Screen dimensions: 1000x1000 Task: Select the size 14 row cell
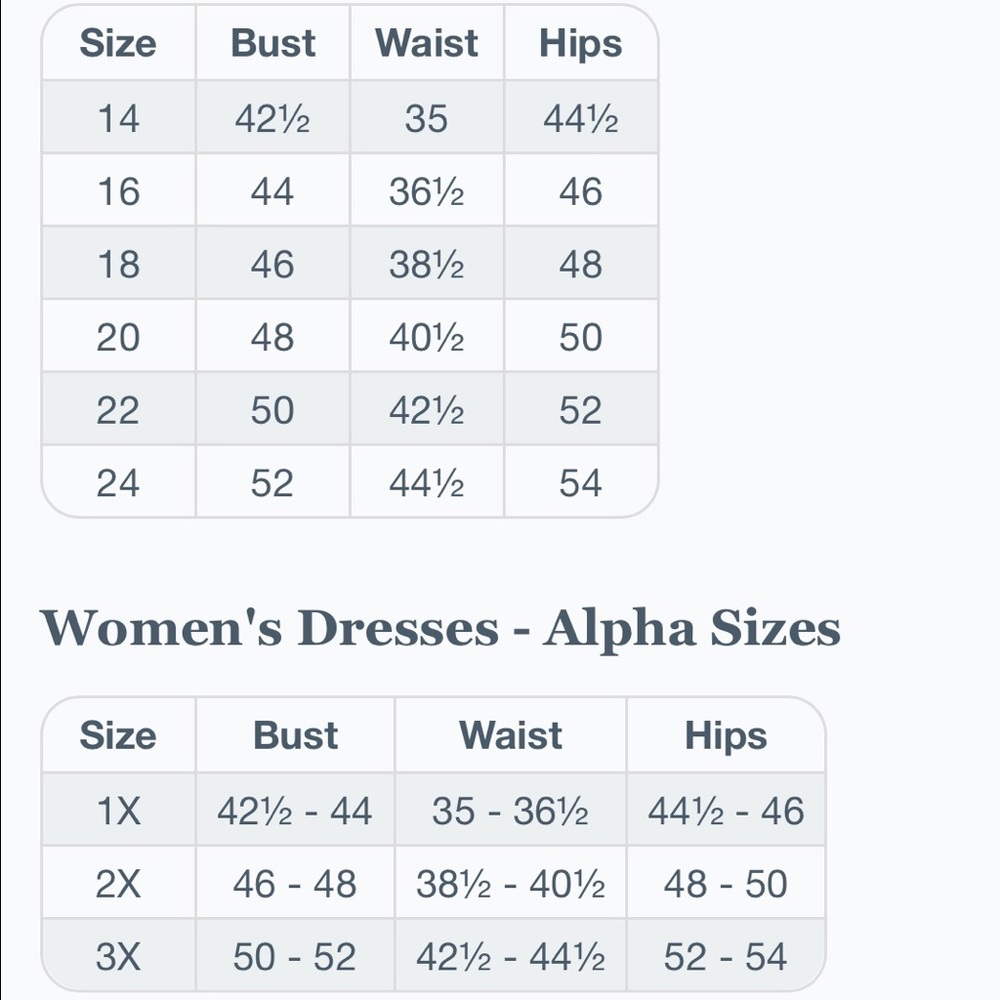[x=119, y=117]
